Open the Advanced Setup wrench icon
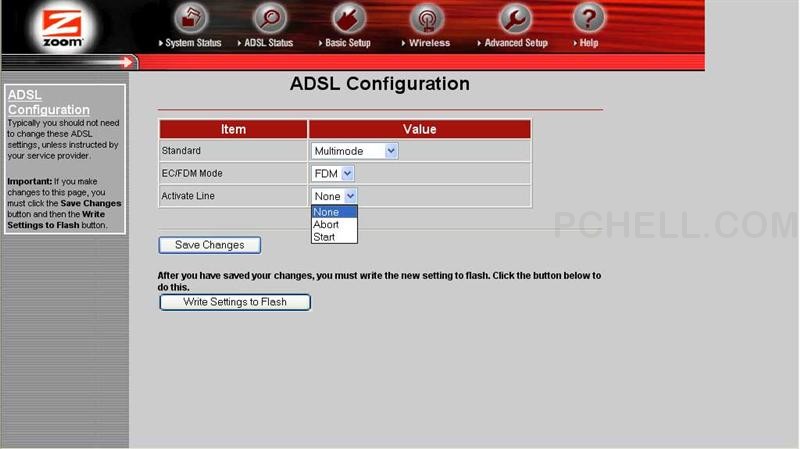The height and width of the screenshot is (449, 800). pyautogui.click(x=514, y=18)
